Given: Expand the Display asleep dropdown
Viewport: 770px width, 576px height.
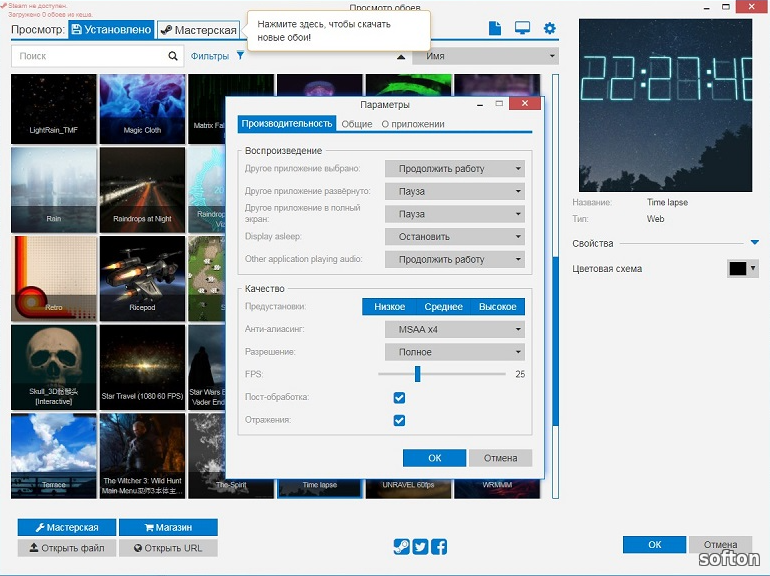Looking at the screenshot, I should point(455,237).
